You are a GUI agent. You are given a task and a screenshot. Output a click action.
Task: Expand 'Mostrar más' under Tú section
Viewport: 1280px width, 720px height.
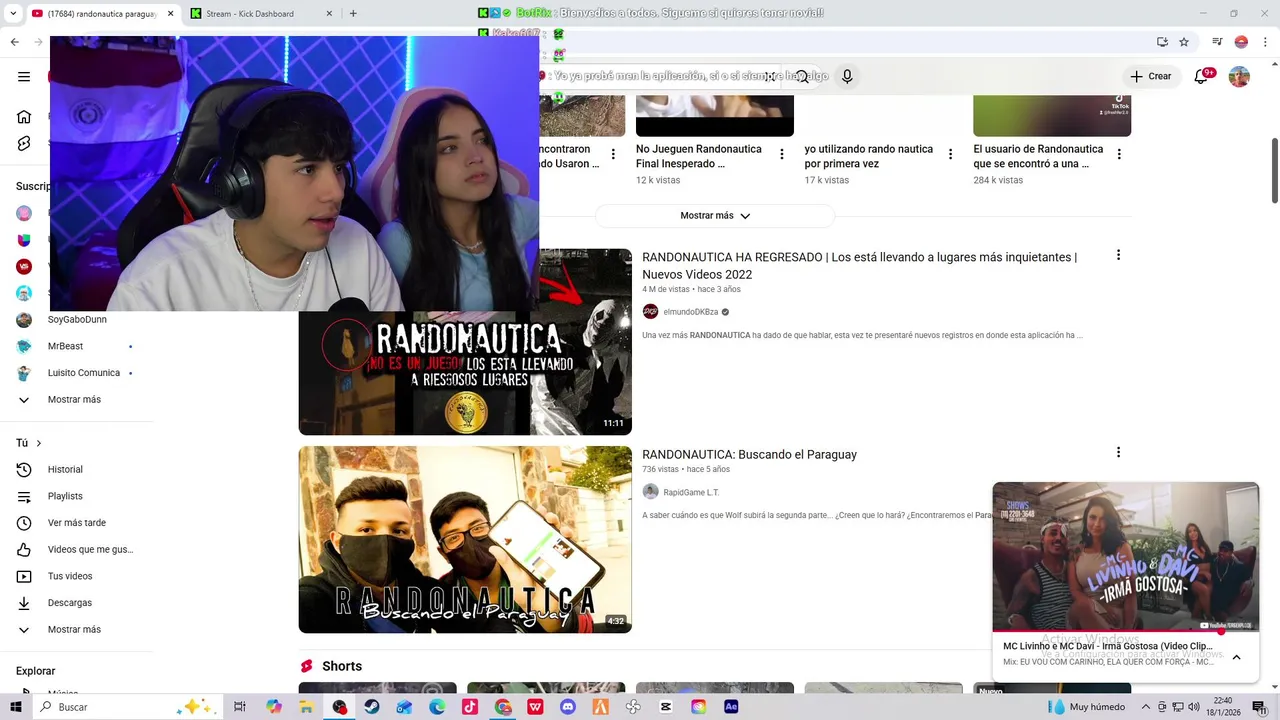pos(76,630)
